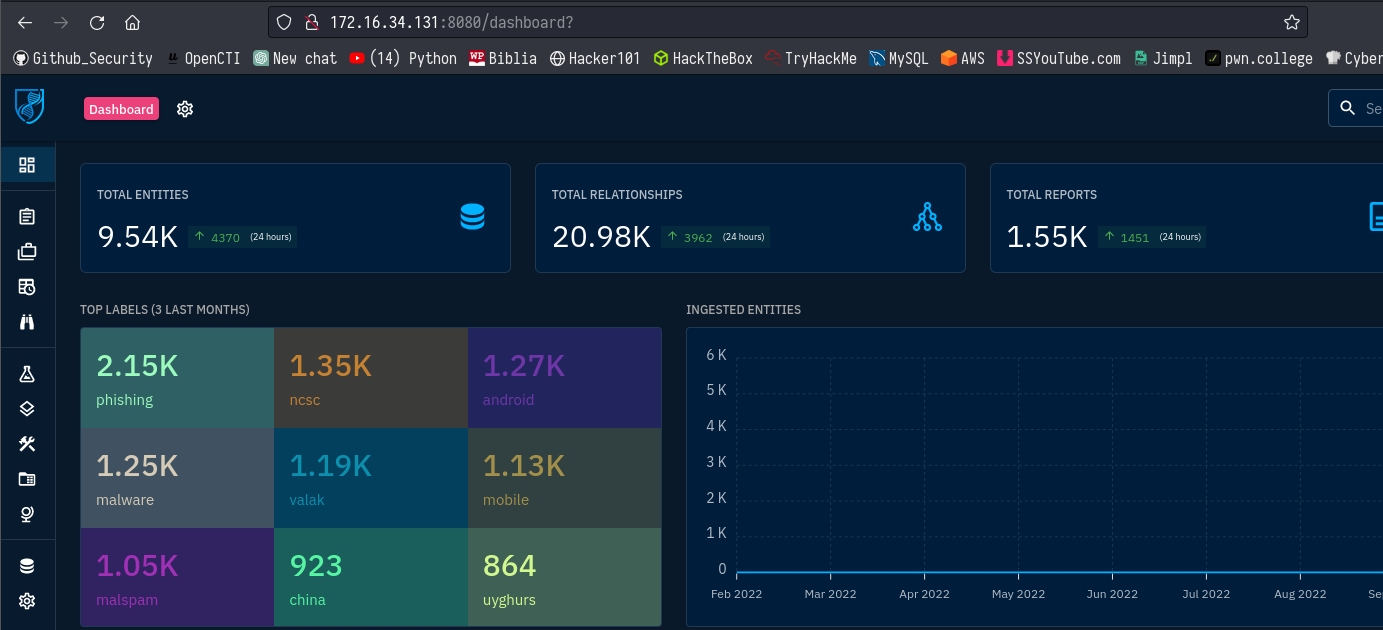Click the uyghurs label tile
Viewport: 1383px width, 630px height.
(564, 577)
